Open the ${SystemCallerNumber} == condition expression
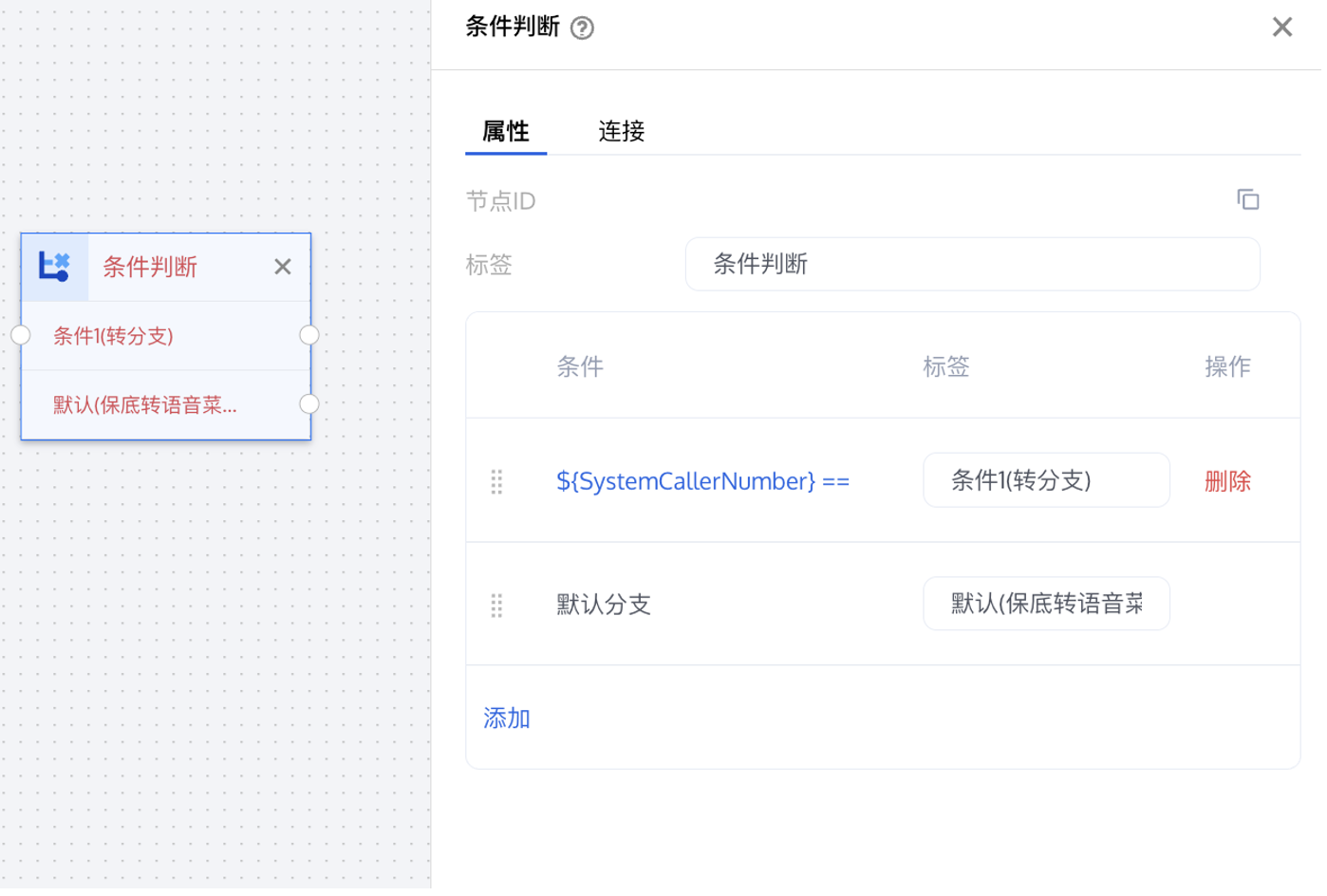The image size is (1327, 896). pyautogui.click(x=702, y=481)
